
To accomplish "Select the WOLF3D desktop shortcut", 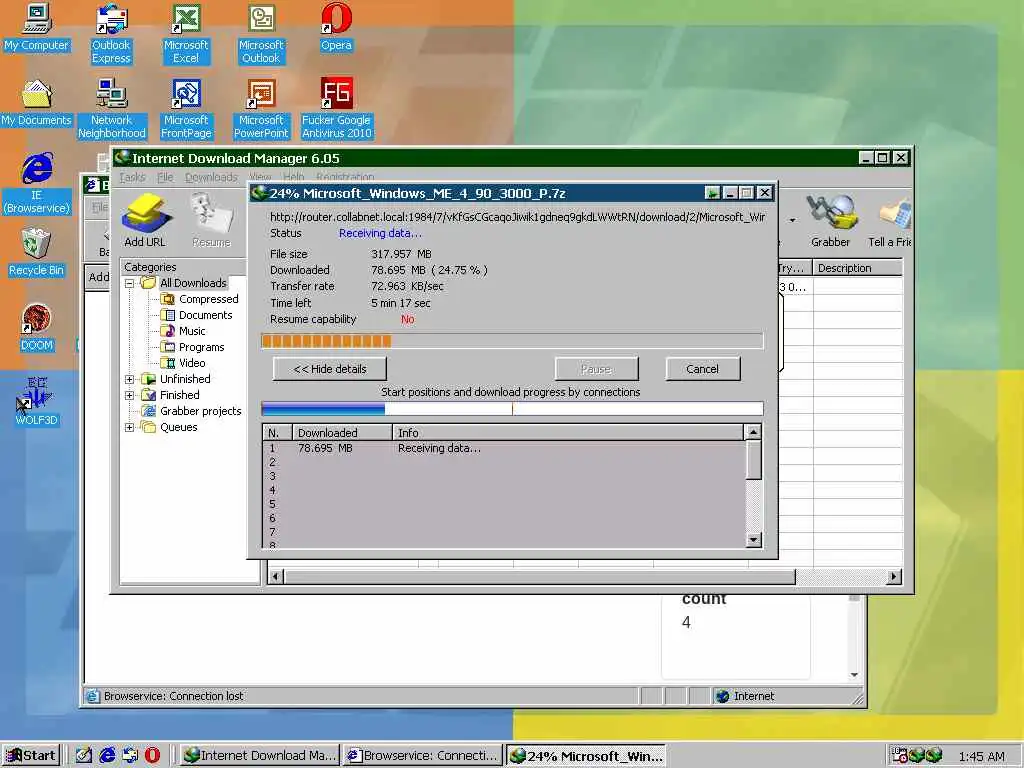I will pos(37,402).
